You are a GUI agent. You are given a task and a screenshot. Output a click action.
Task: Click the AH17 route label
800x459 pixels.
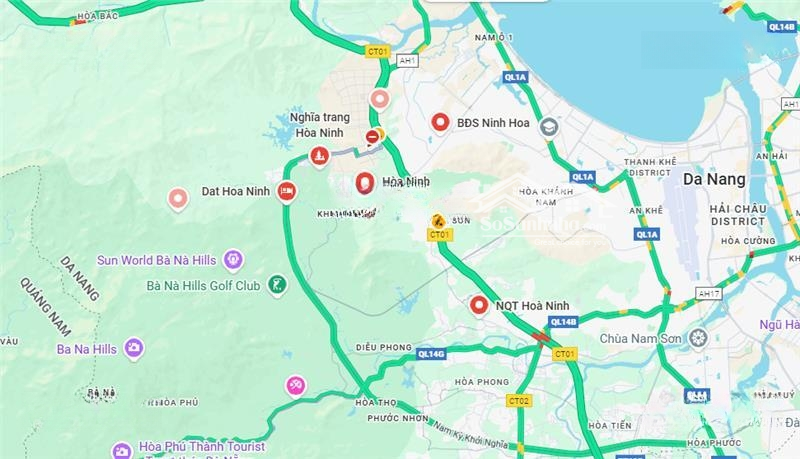point(709,294)
